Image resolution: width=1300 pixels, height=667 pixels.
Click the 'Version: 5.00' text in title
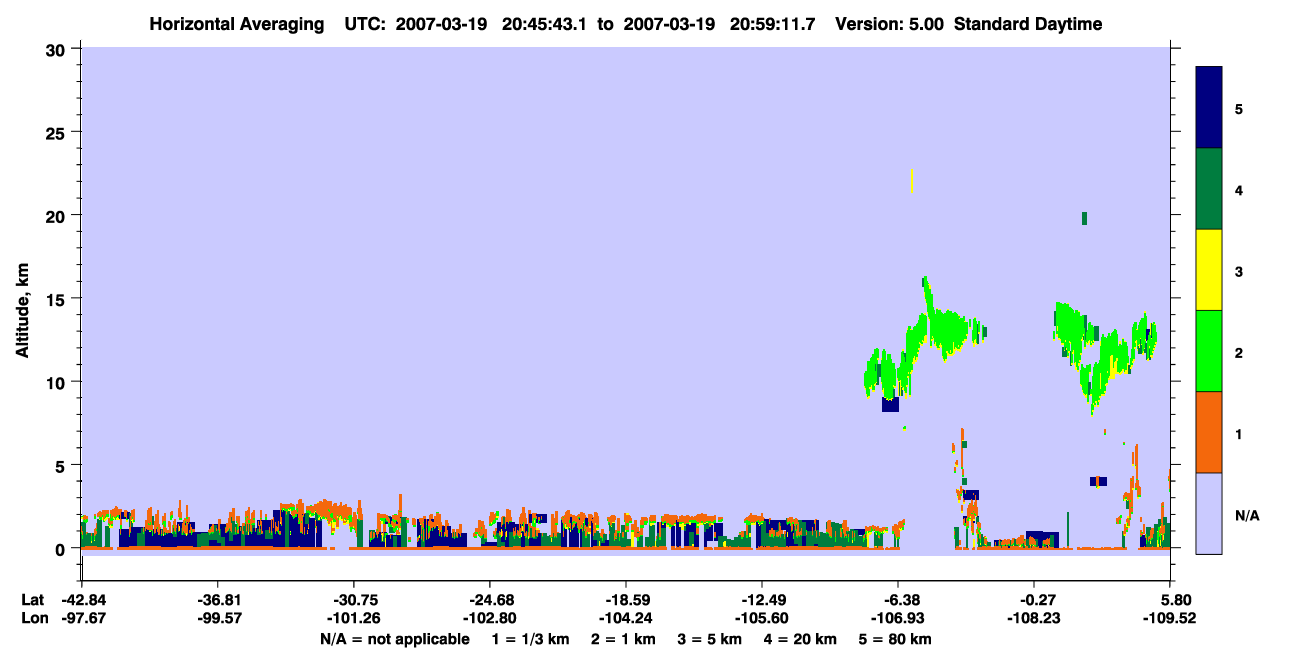point(891,24)
